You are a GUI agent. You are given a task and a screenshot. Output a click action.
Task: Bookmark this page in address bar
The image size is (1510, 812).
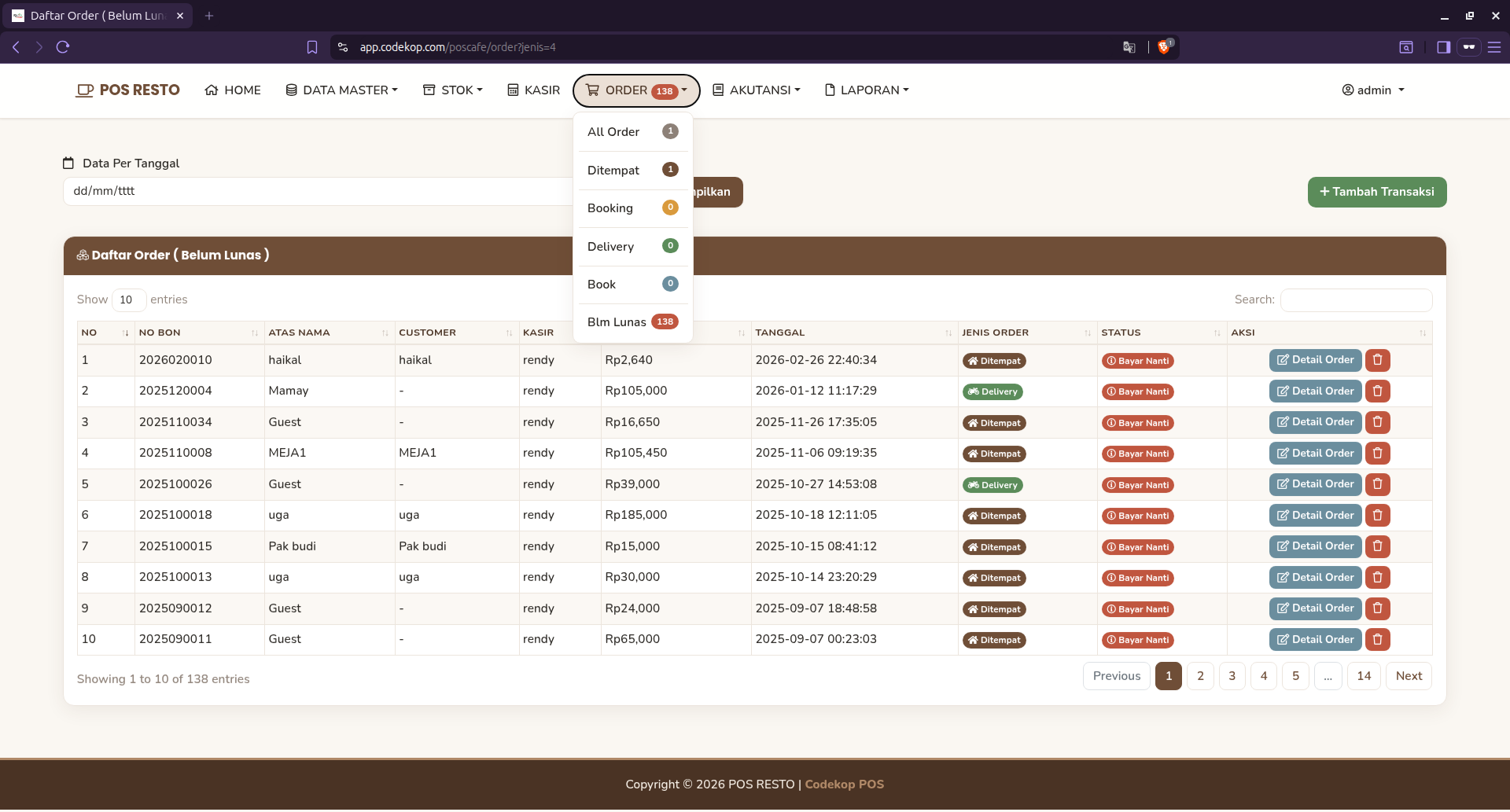pos(312,47)
